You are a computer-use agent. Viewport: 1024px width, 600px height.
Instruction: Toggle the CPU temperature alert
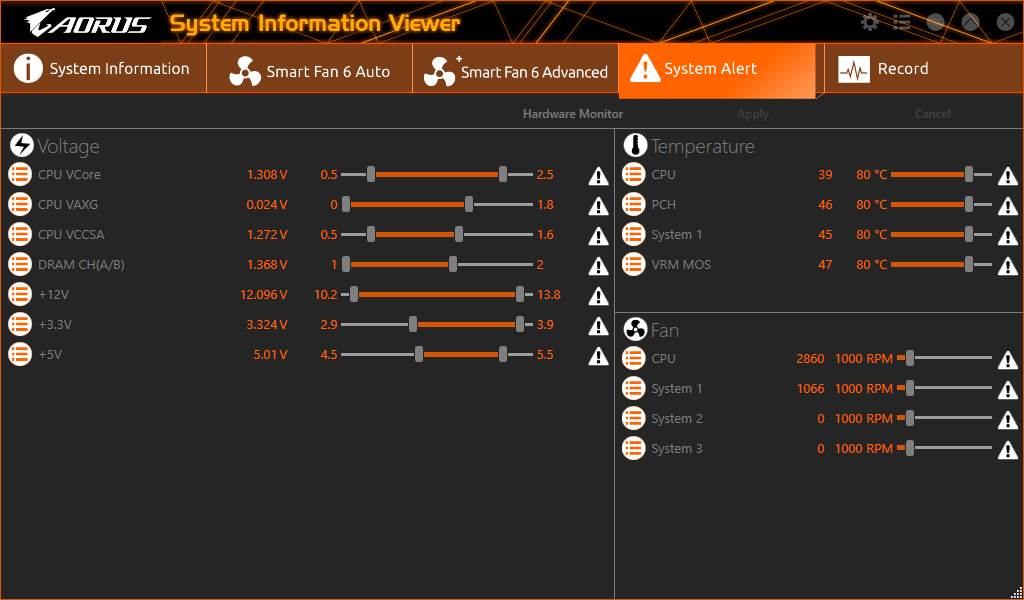click(1008, 176)
